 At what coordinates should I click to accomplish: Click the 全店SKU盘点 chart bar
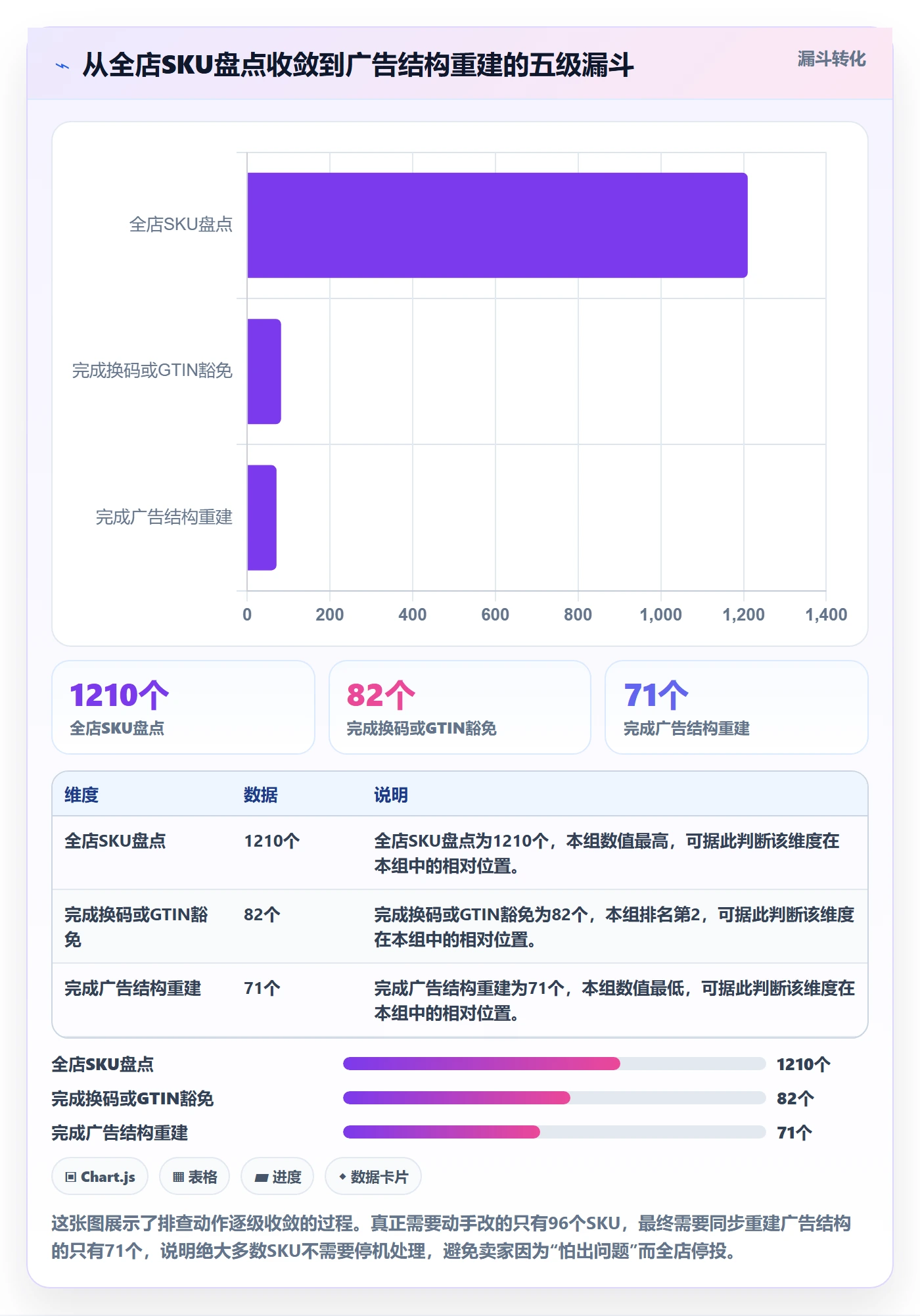(497, 225)
